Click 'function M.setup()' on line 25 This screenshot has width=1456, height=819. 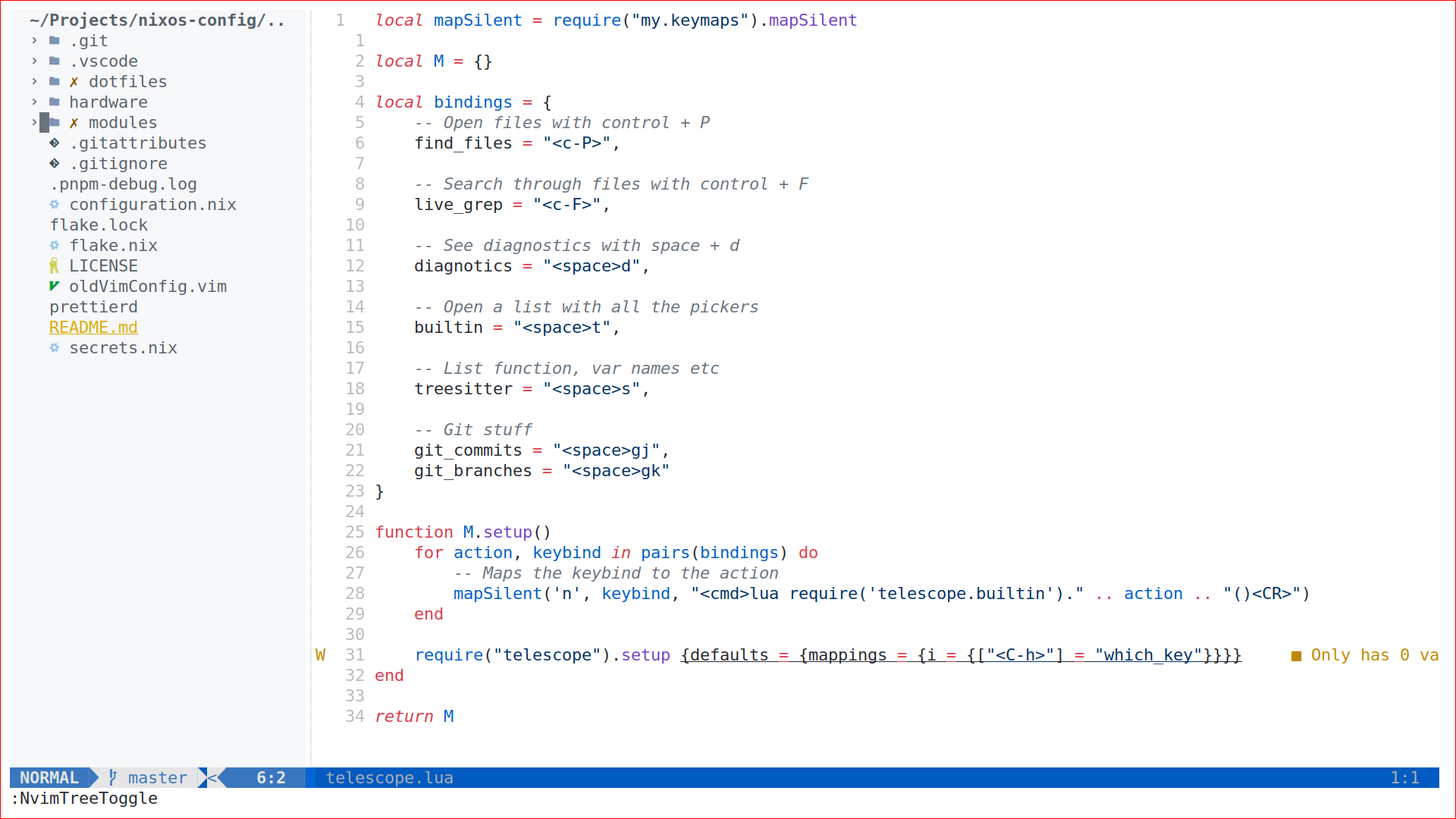(463, 532)
